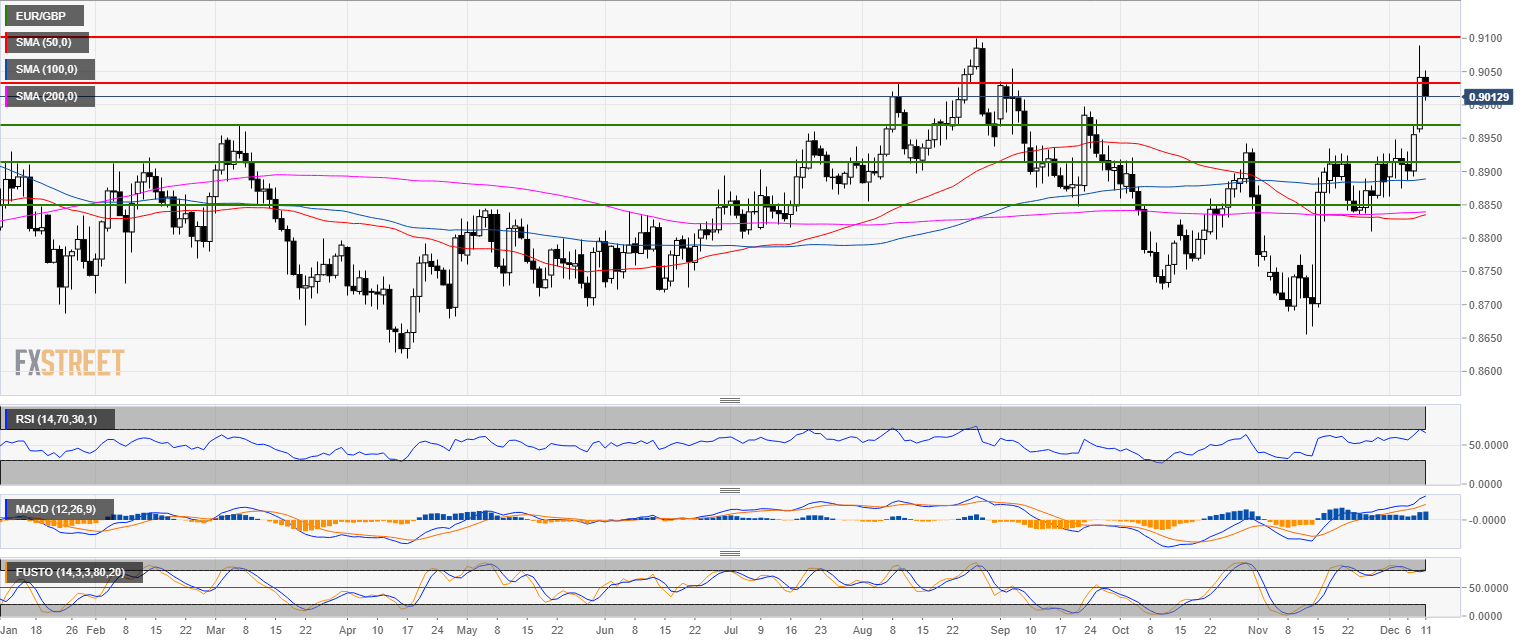The height and width of the screenshot is (643, 1531).
Task: Click the current price tag 0.90129
Action: tap(1495, 97)
